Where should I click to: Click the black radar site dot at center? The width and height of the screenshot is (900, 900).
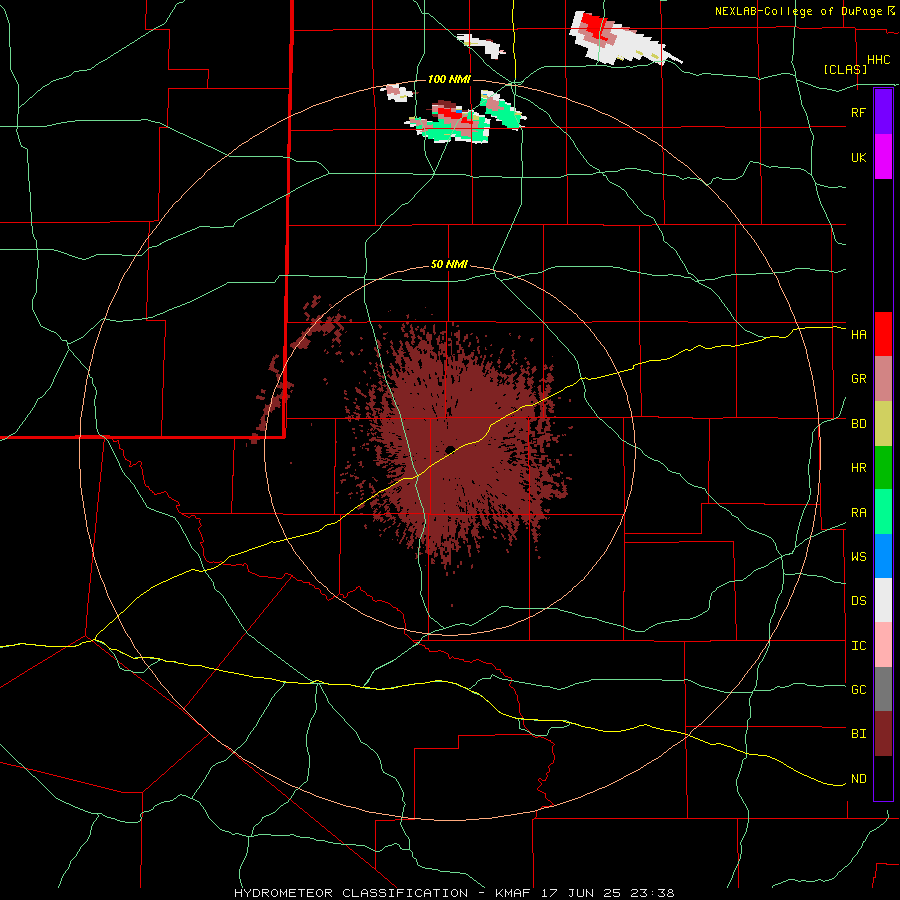click(450, 449)
